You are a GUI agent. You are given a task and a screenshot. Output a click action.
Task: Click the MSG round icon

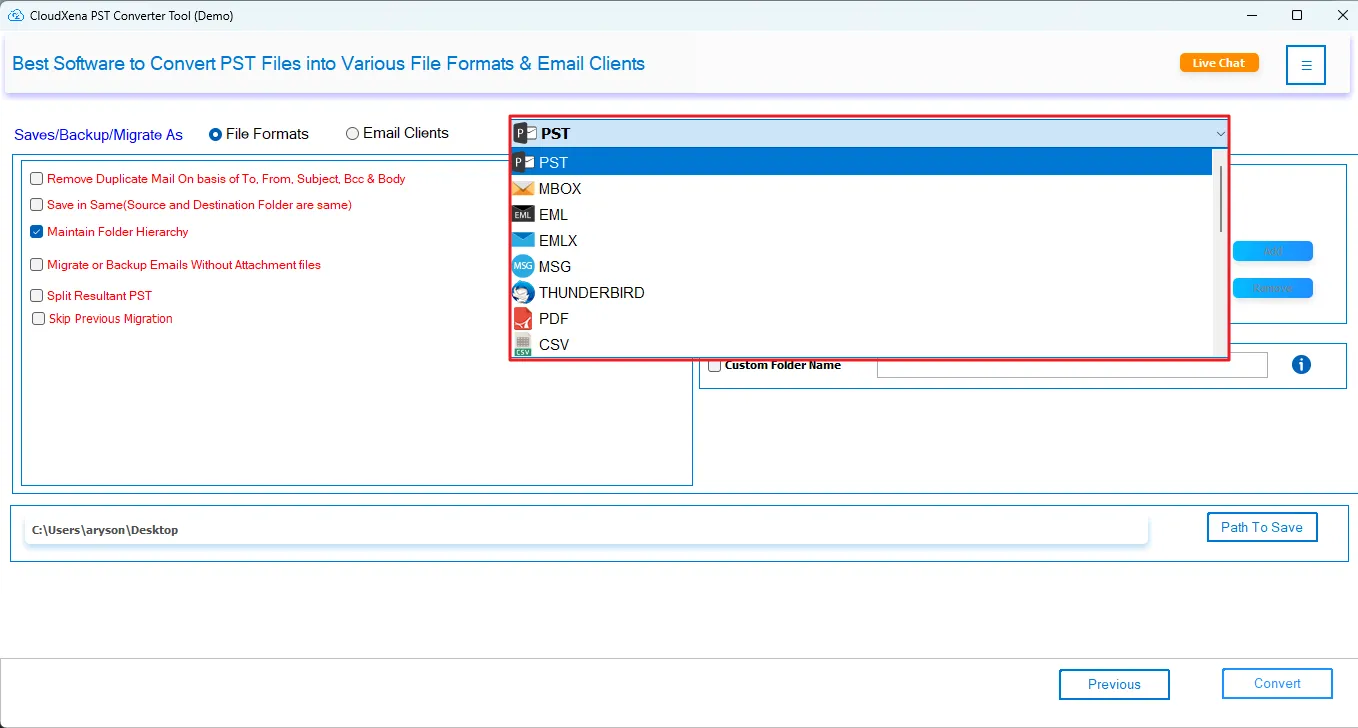pos(523,267)
